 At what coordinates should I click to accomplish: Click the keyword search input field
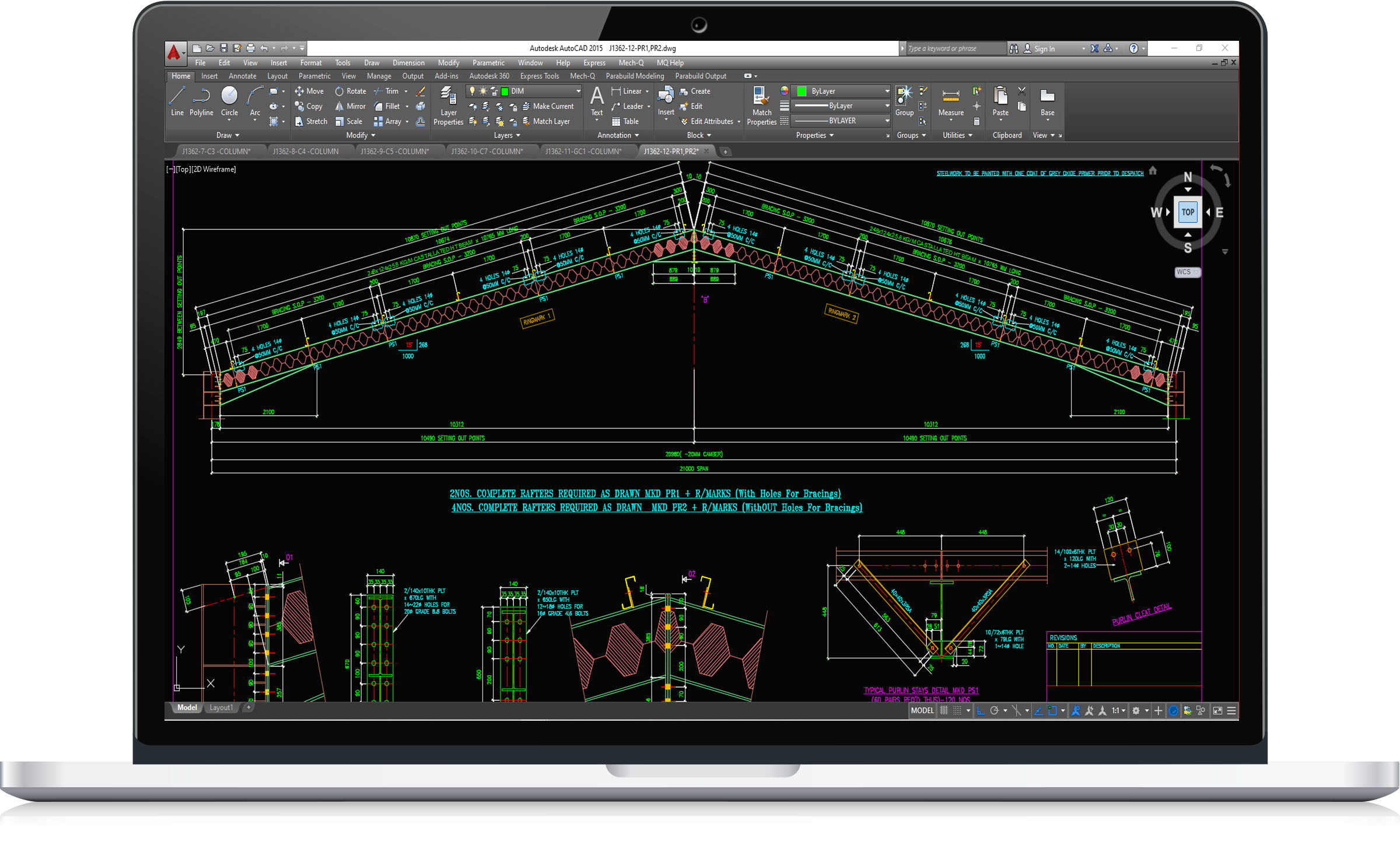[x=956, y=48]
